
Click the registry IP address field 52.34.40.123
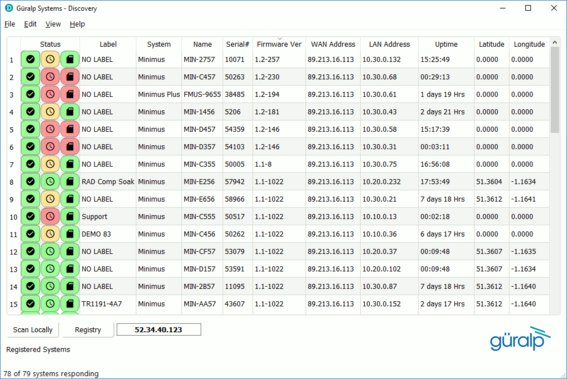coord(158,329)
